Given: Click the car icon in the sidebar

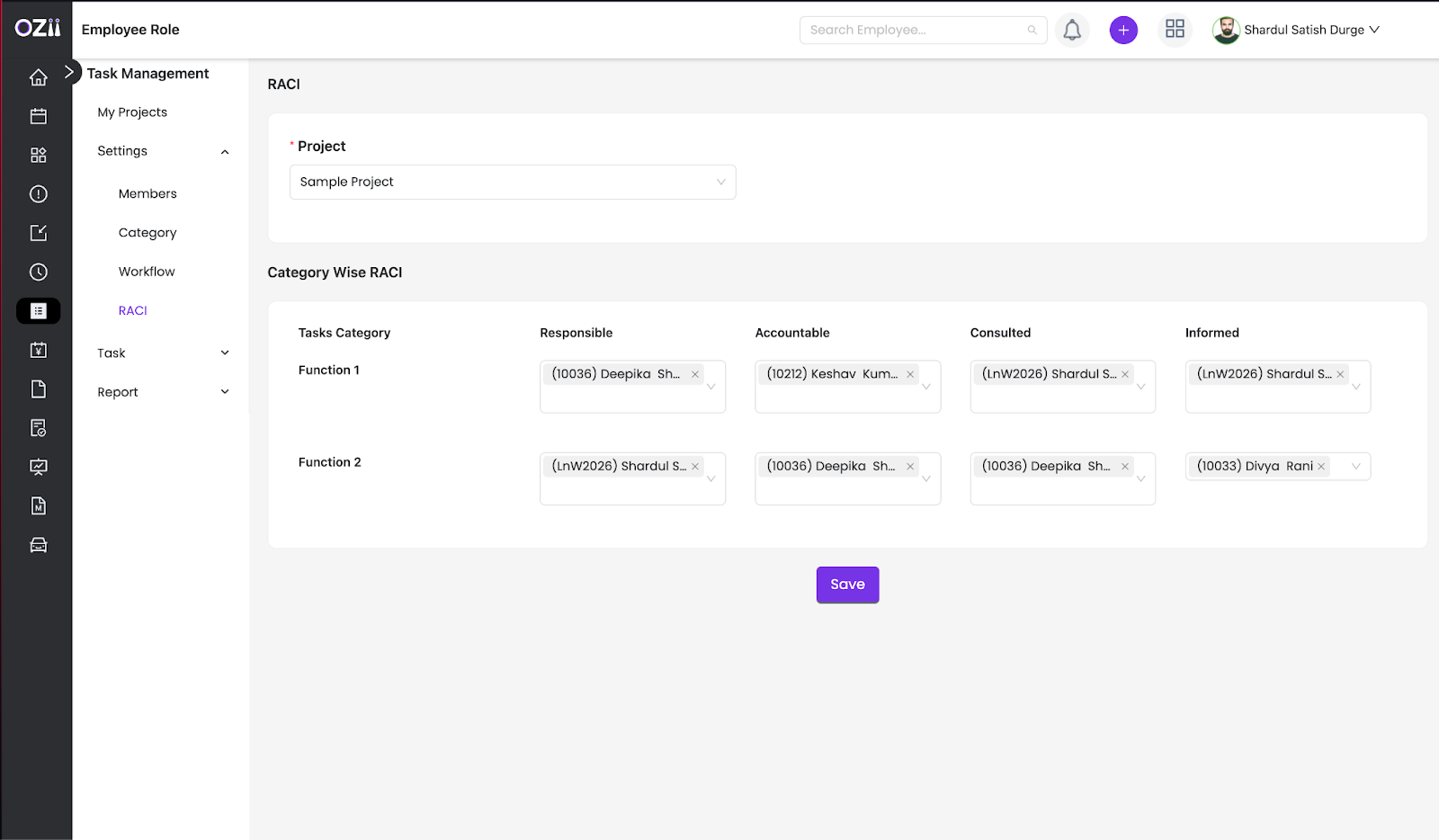Looking at the screenshot, I should click(x=38, y=545).
